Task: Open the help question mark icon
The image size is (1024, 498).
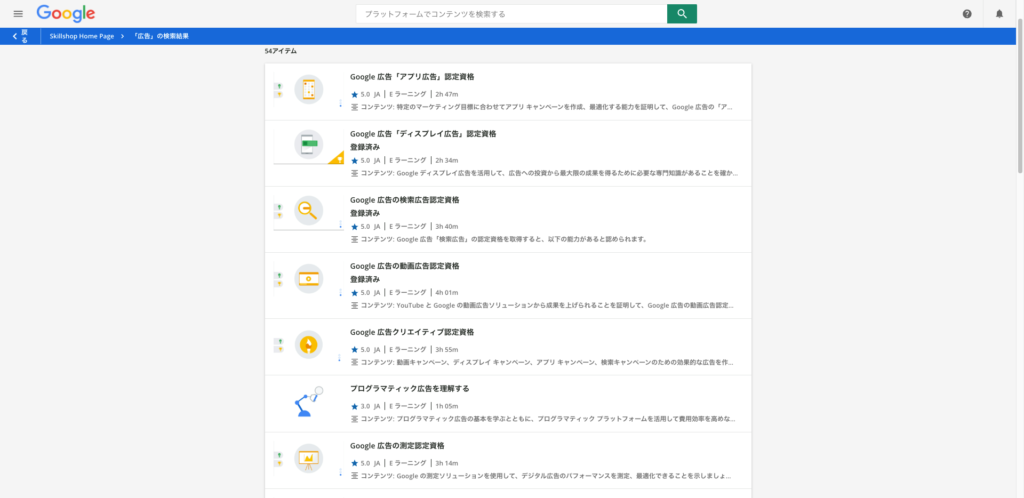Action: click(x=967, y=14)
